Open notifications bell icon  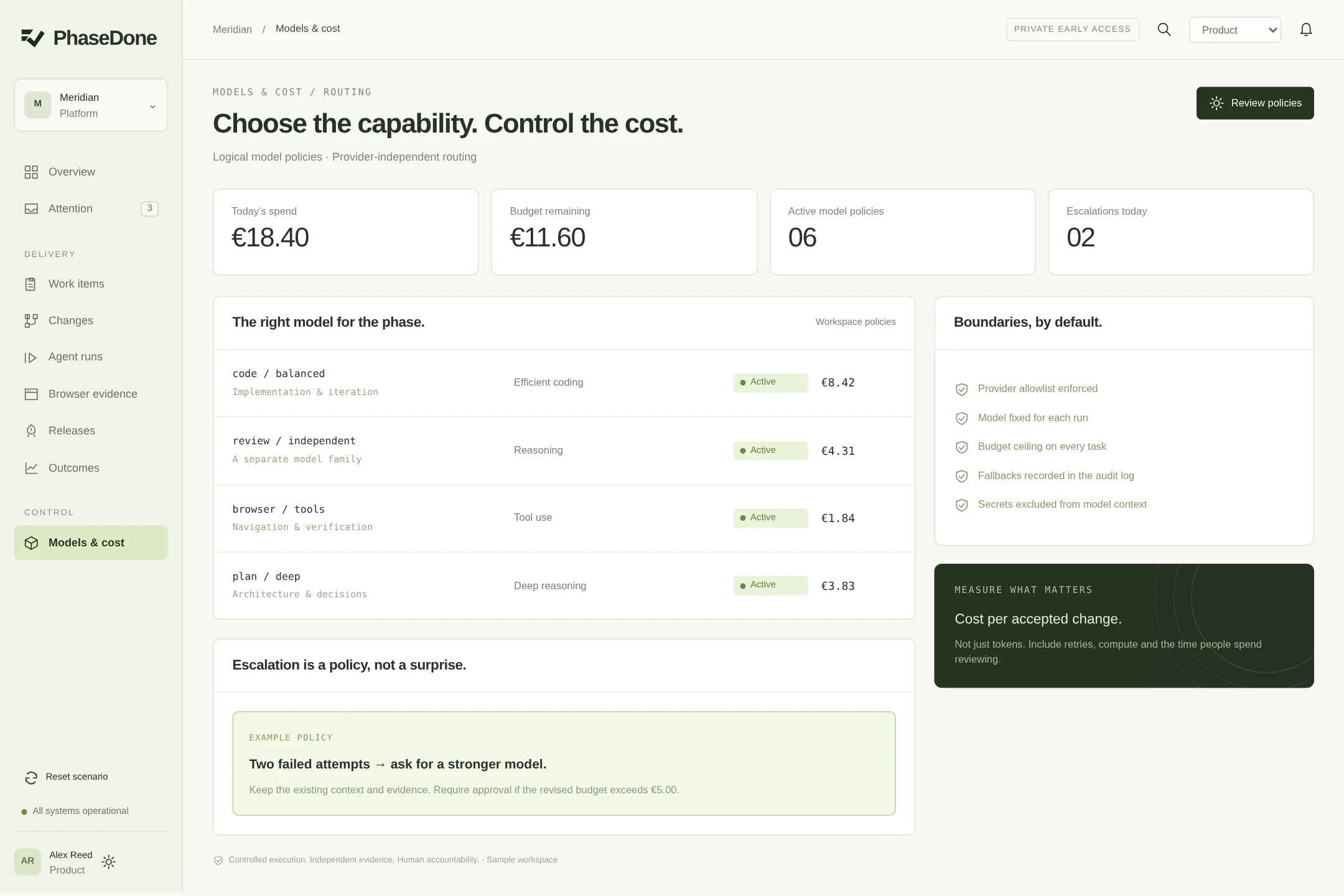pyautogui.click(x=1306, y=30)
